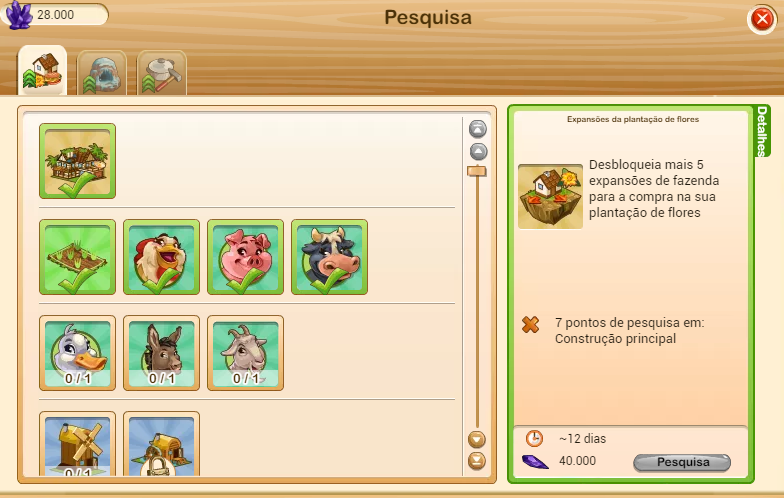
Task: Select the donkey research icon
Action: point(162,353)
